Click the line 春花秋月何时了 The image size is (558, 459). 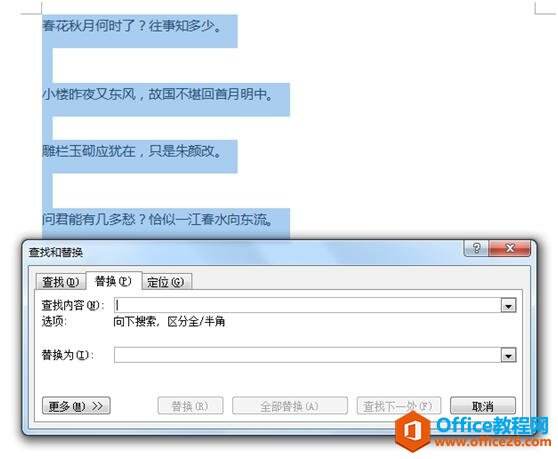(x=133, y=26)
